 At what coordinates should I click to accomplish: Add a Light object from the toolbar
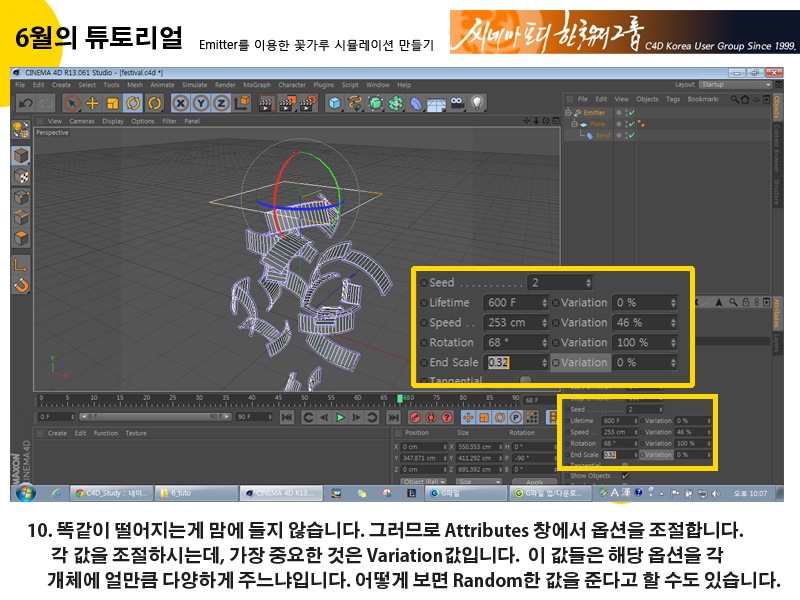point(477,103)
